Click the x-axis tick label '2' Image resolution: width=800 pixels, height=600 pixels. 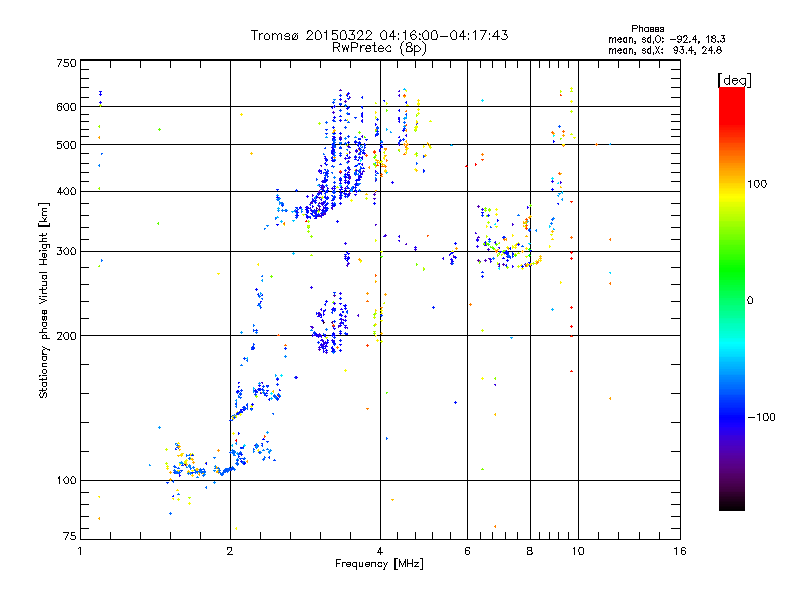tap(230, 551)
